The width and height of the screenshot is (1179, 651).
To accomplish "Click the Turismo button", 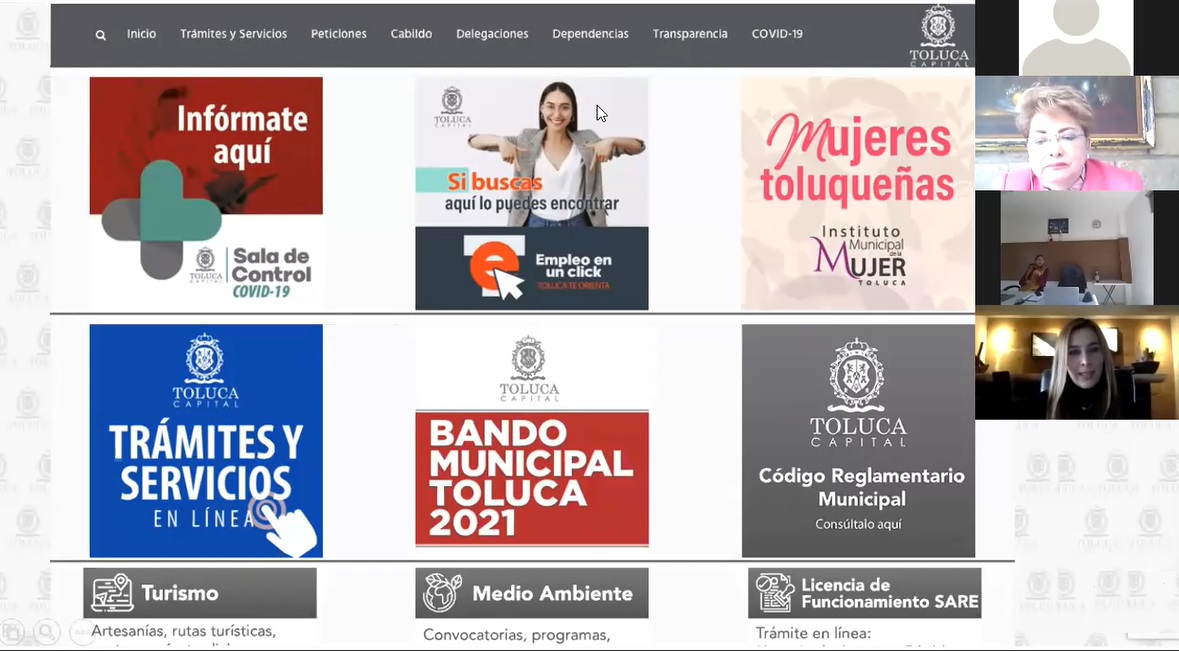I will point(200,593).
